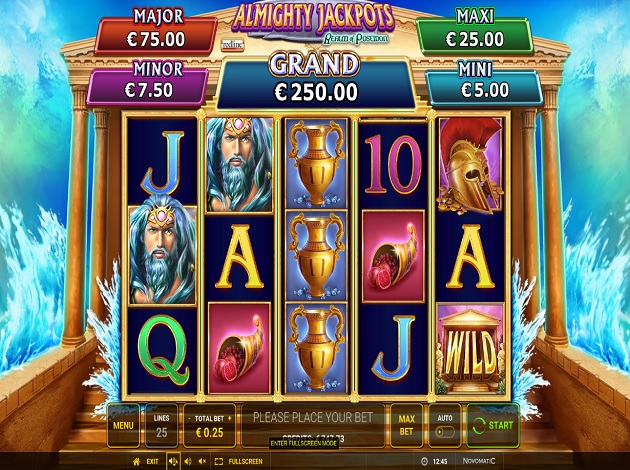Image resolution: width=630 pixels, height=470 pixels.
Task: Select the full volume sound icon
Action: pos(173,461)
